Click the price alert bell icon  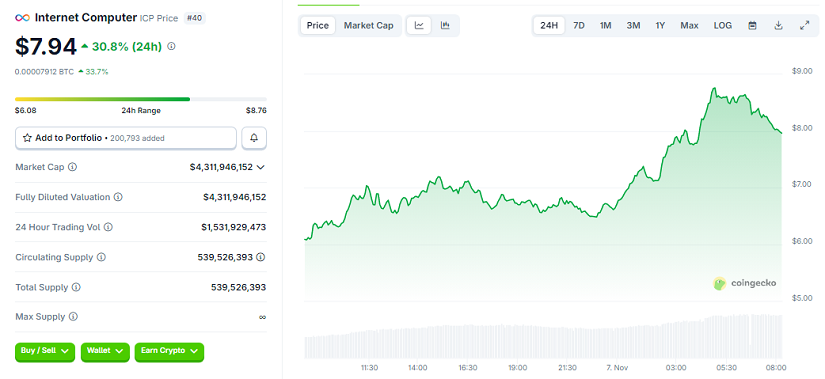coord(254,138)
